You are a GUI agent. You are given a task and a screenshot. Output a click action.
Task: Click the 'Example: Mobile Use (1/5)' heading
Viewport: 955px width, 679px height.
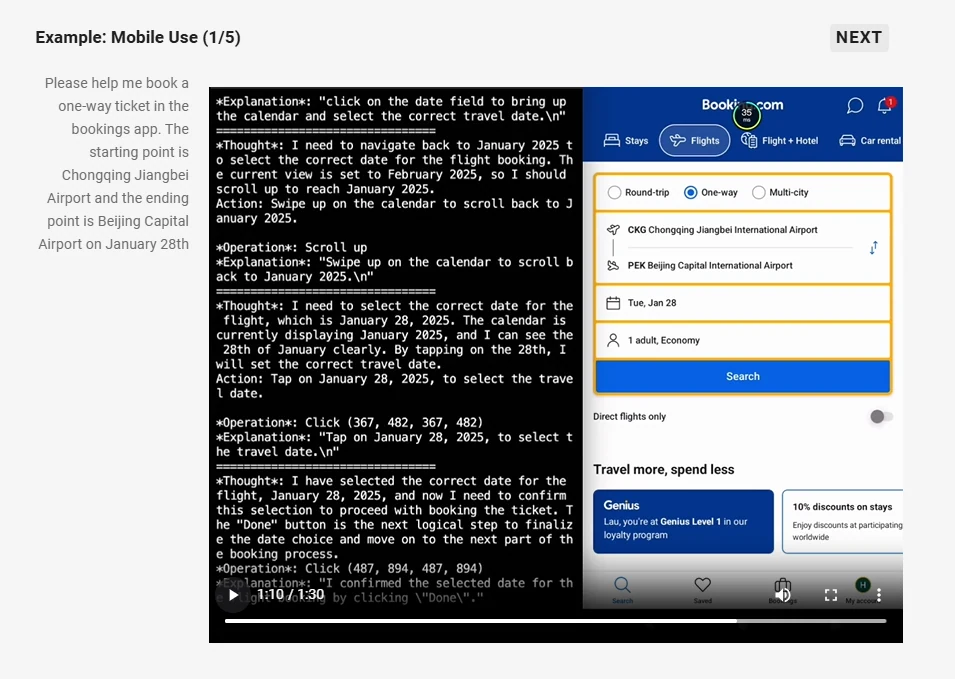[x=138, y=38]
